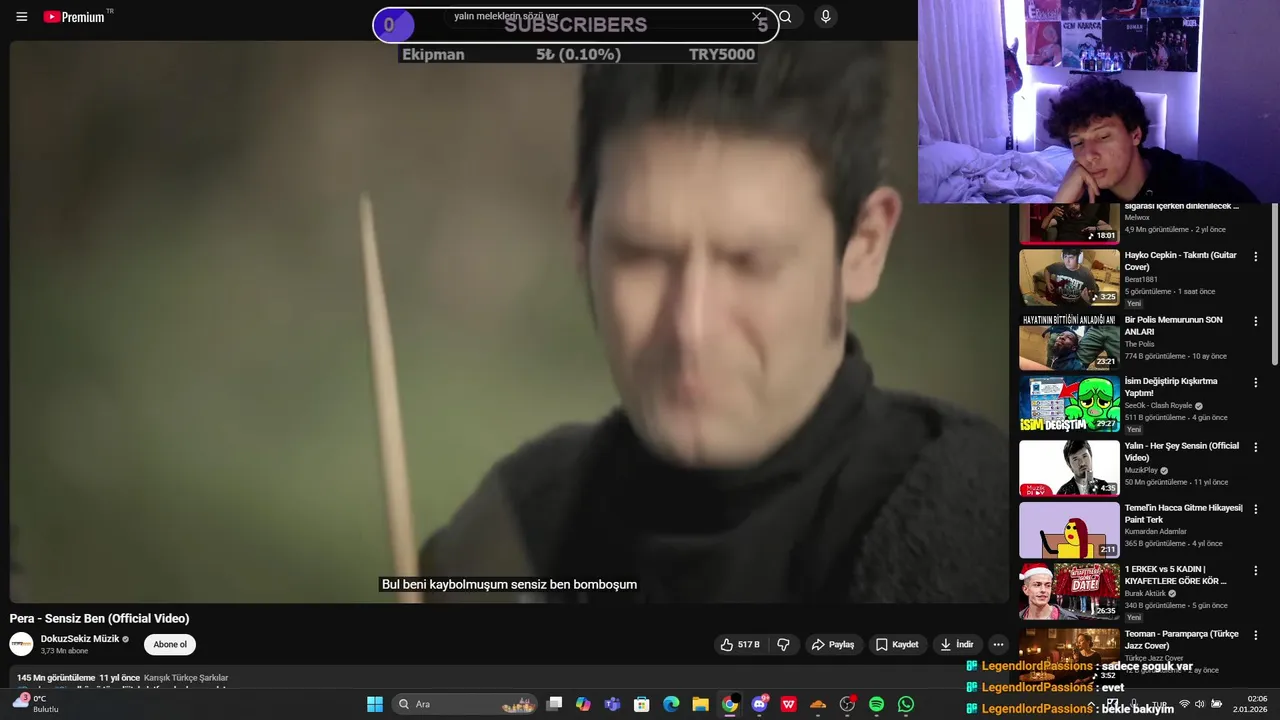Open the DokuzSekiz Müzik channel name
This screenshot has width=1280, height=720.
click(80, 639)
